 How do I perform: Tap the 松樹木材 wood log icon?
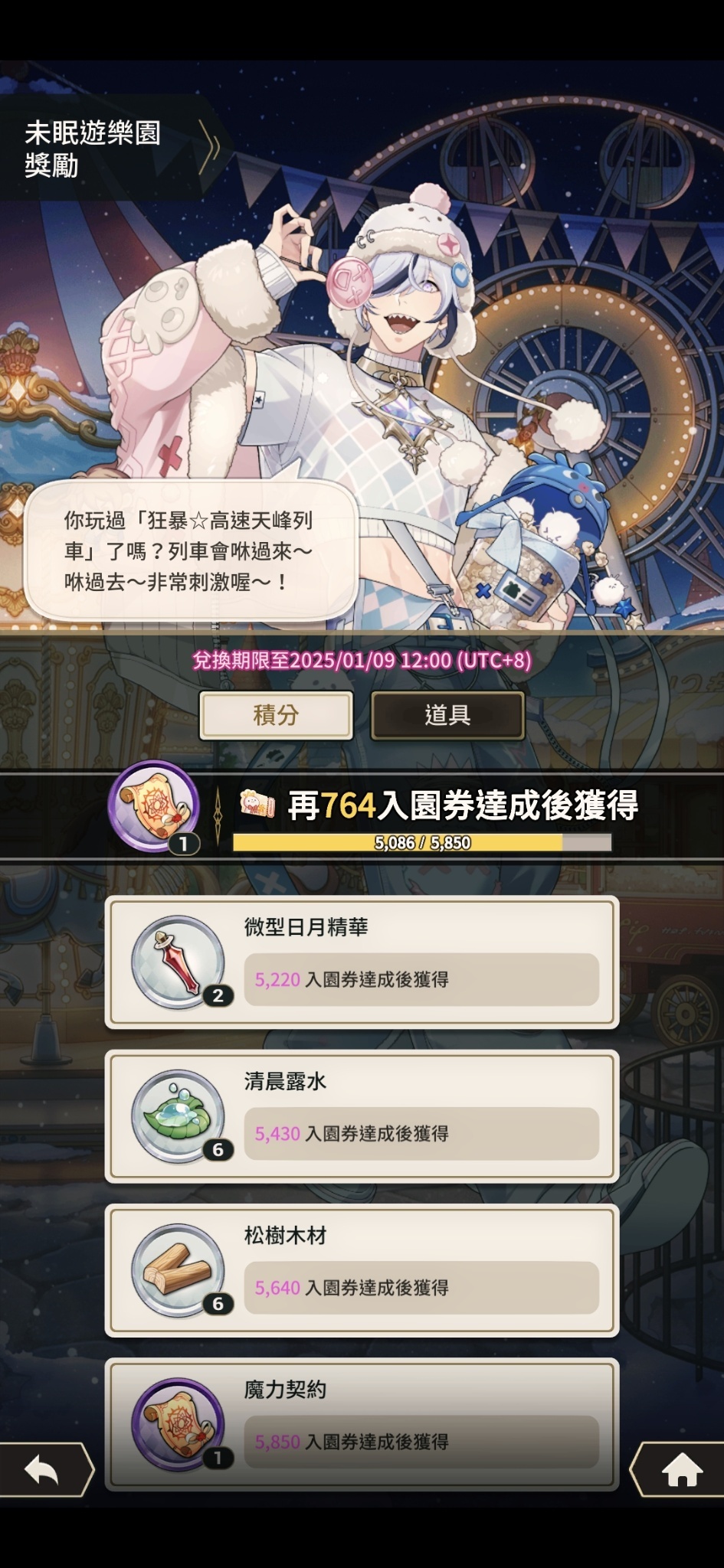(x=179, y=1271)
